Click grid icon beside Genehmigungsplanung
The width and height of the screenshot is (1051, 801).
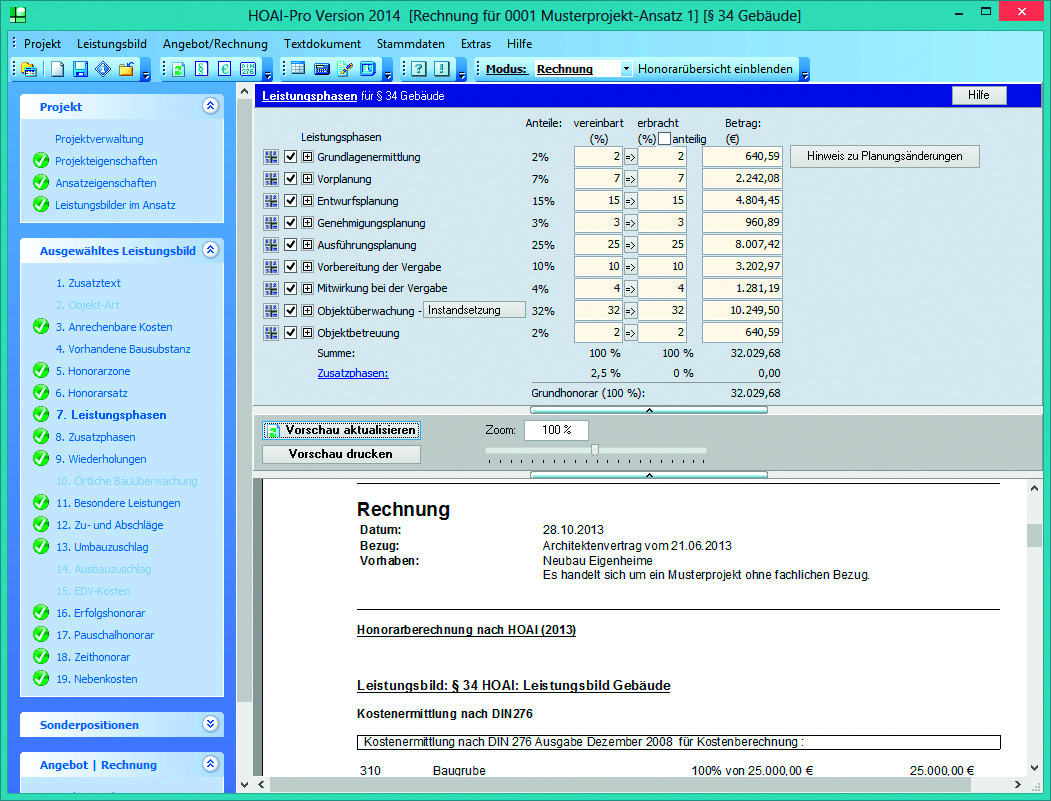point(271,223)
